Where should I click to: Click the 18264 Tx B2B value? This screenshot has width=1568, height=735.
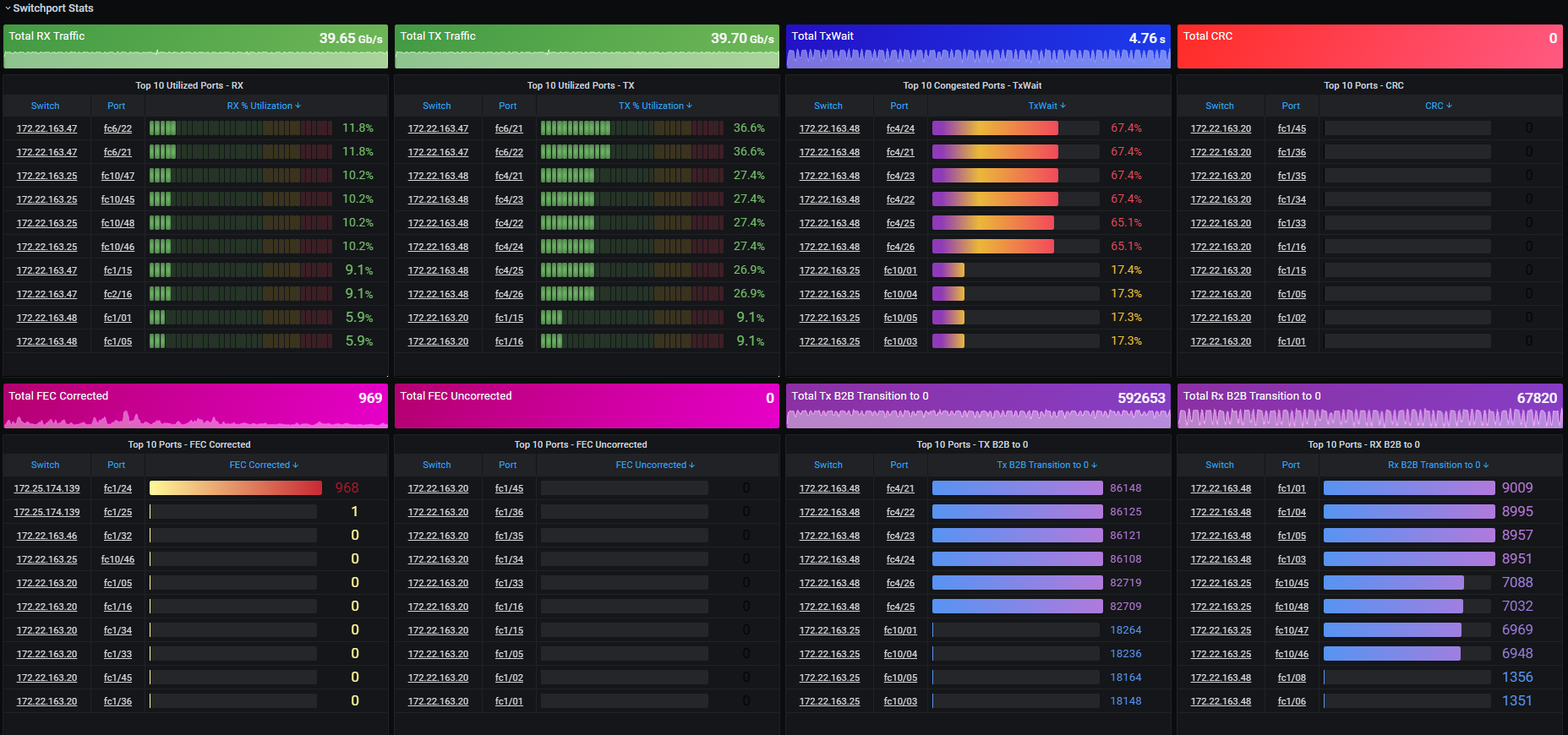pyautogui.click(x=1126, y=630)
